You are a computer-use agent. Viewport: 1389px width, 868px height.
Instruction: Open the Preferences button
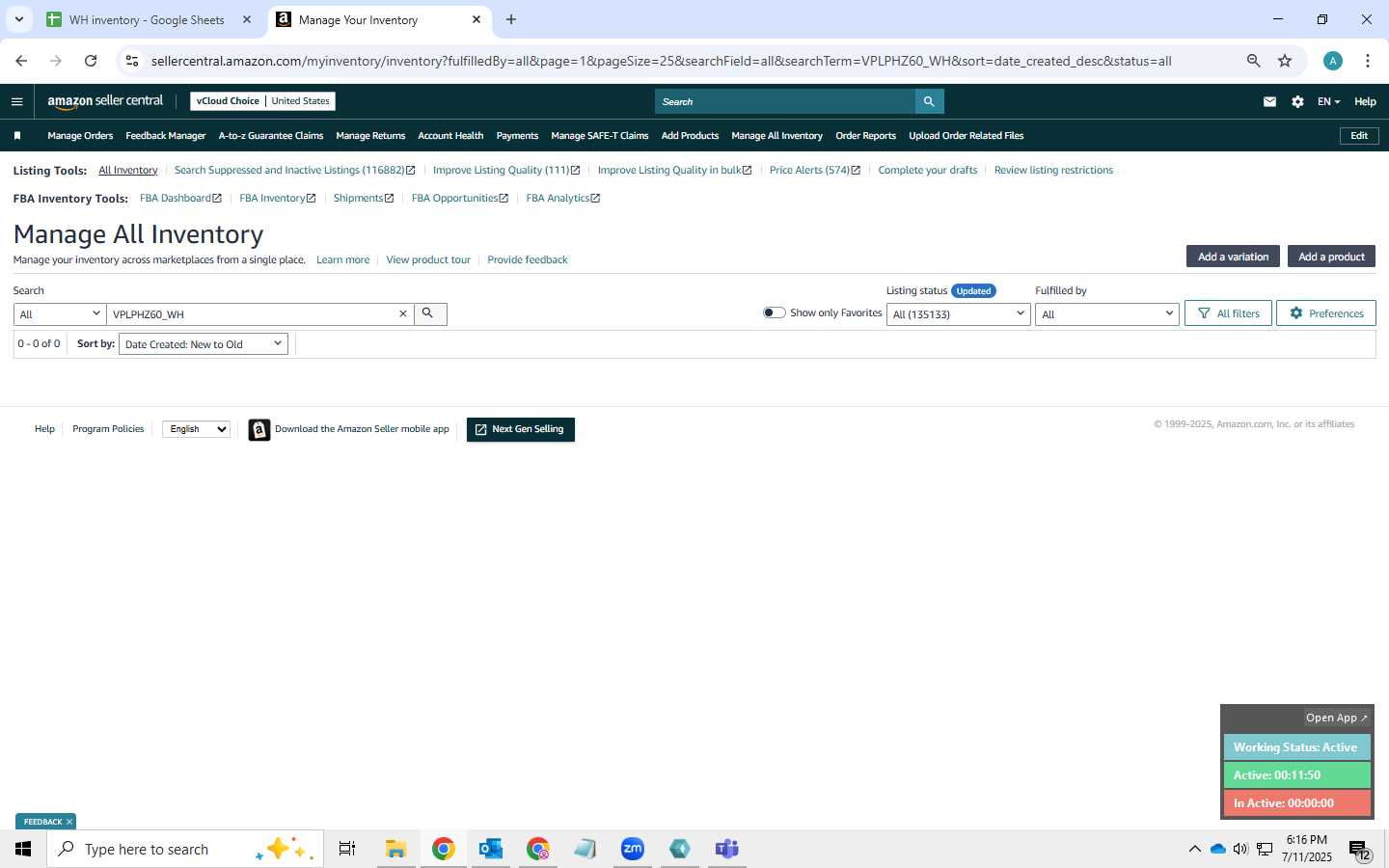(x=1326, y=313)
